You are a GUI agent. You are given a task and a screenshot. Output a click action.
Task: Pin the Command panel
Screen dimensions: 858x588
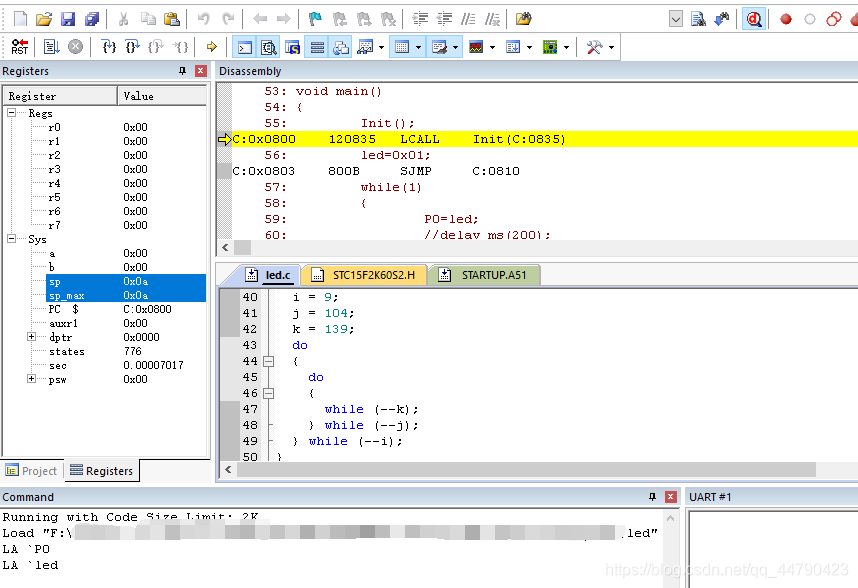tap(652, 497)
